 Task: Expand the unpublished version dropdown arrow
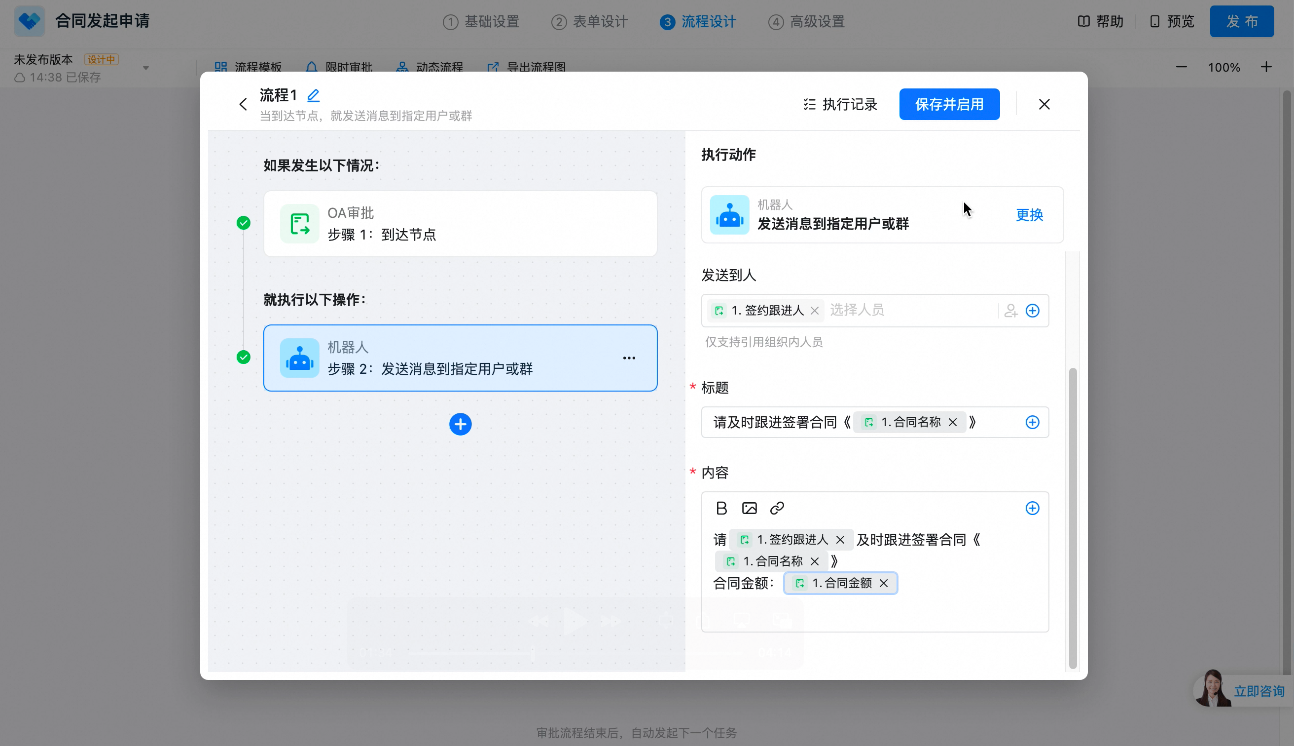tap(146, 68)
